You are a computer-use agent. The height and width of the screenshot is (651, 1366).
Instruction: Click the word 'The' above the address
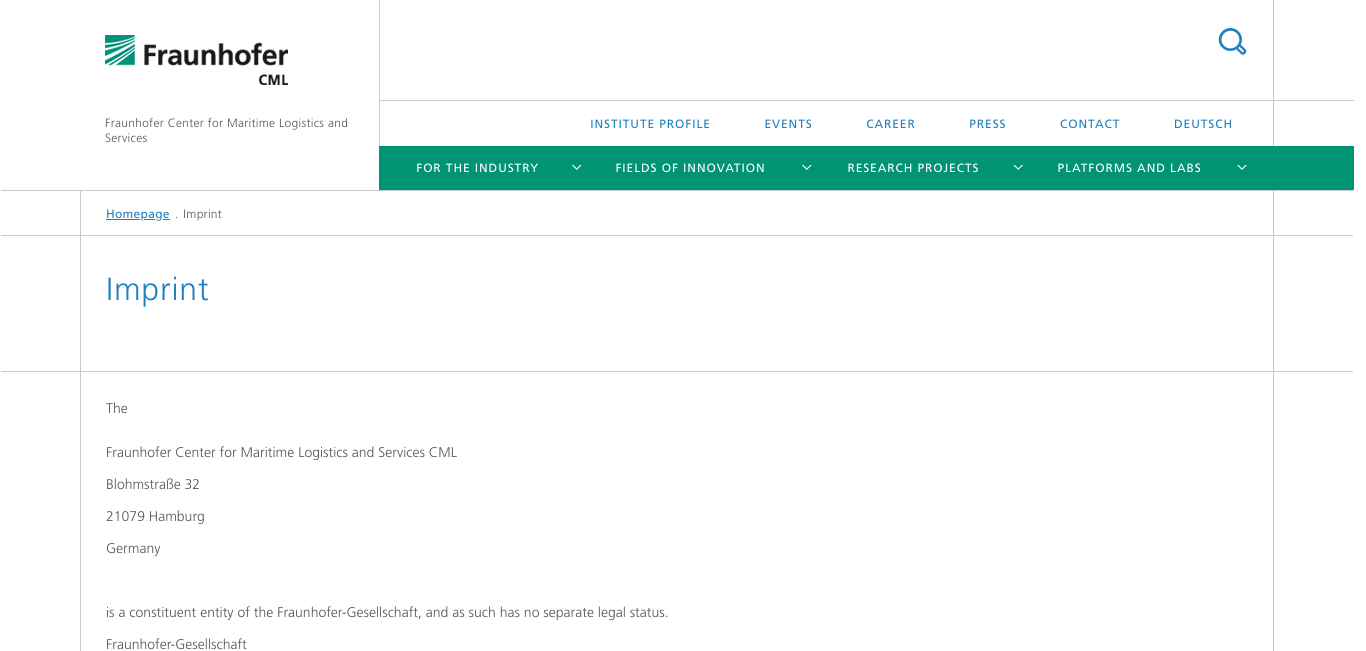coord(117,408)
